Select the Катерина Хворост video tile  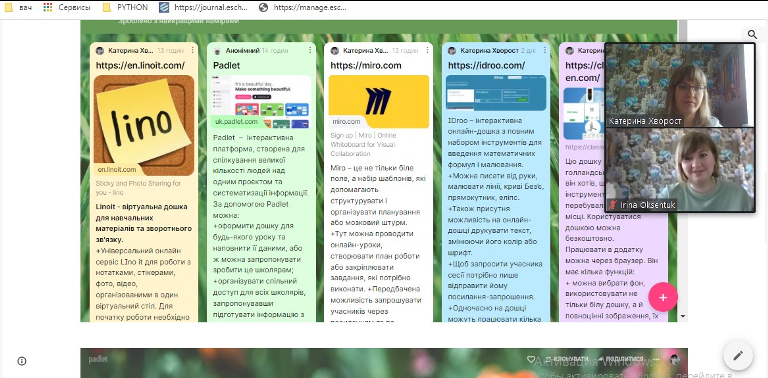(680, 86)
